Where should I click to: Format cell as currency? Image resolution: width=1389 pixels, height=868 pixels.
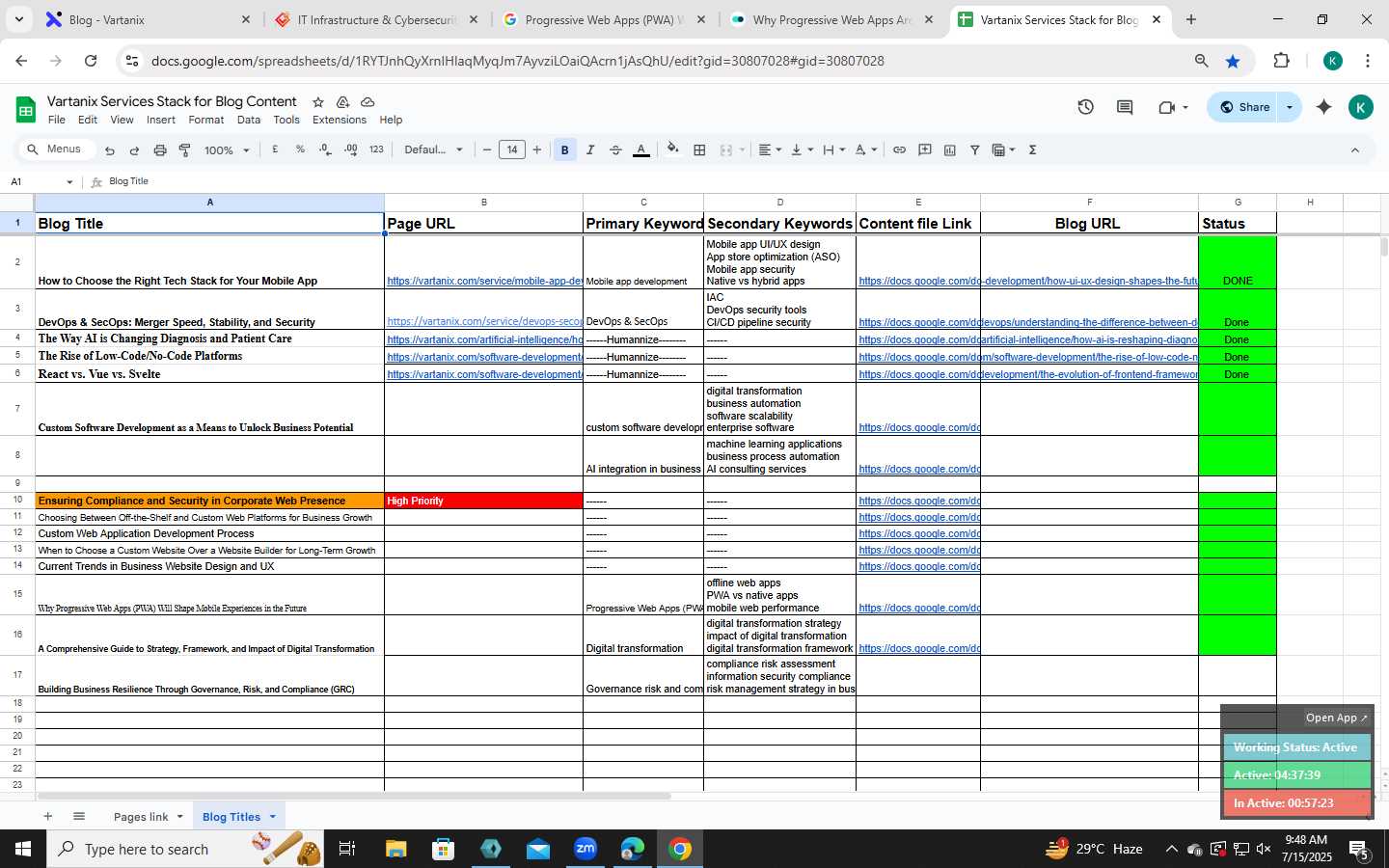(276, 149)
